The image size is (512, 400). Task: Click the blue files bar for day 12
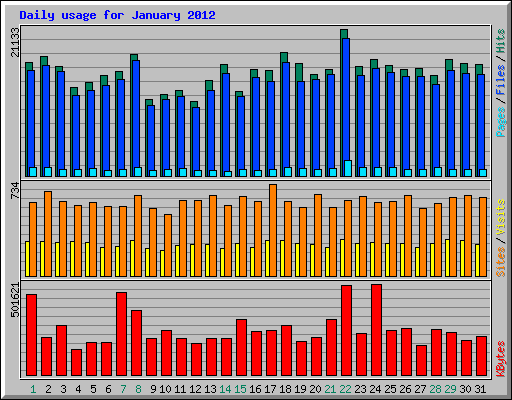click(x=196, y=139)
